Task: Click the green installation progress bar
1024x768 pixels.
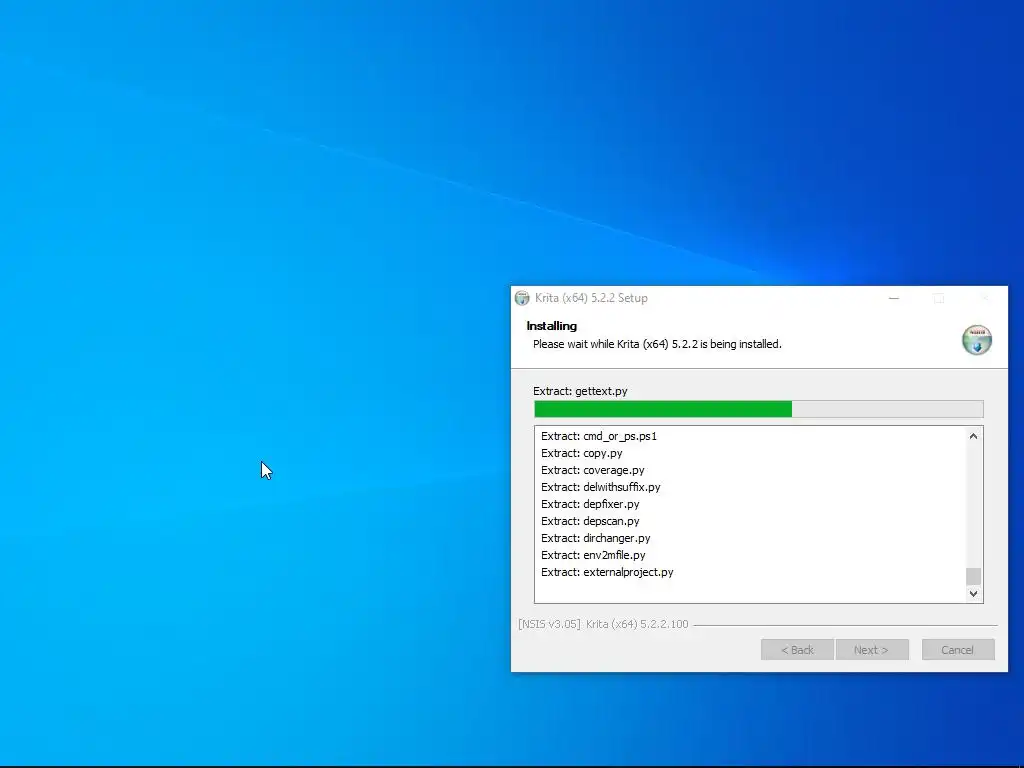Action: [759, 409]
